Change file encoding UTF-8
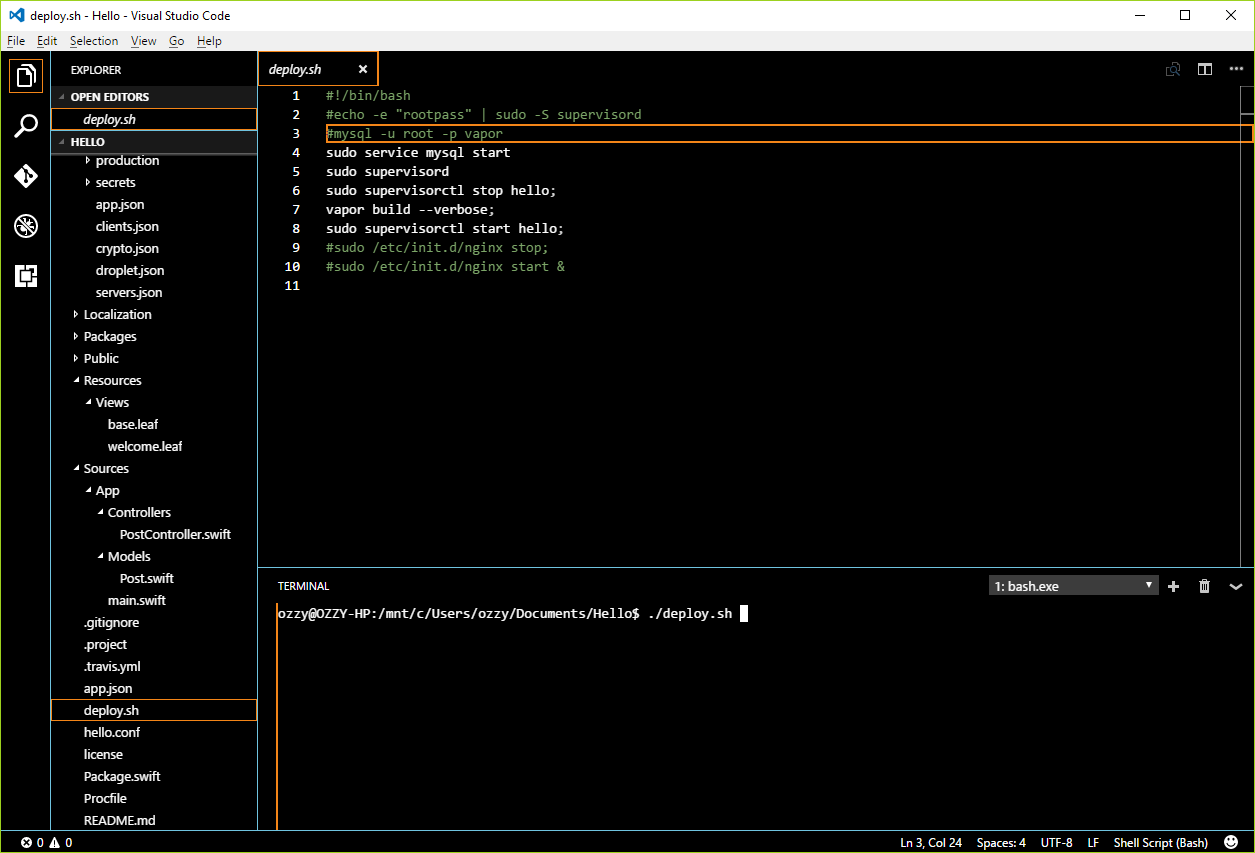The image size is (1255, 853). pyautogui.click(x=1056, y=843)
